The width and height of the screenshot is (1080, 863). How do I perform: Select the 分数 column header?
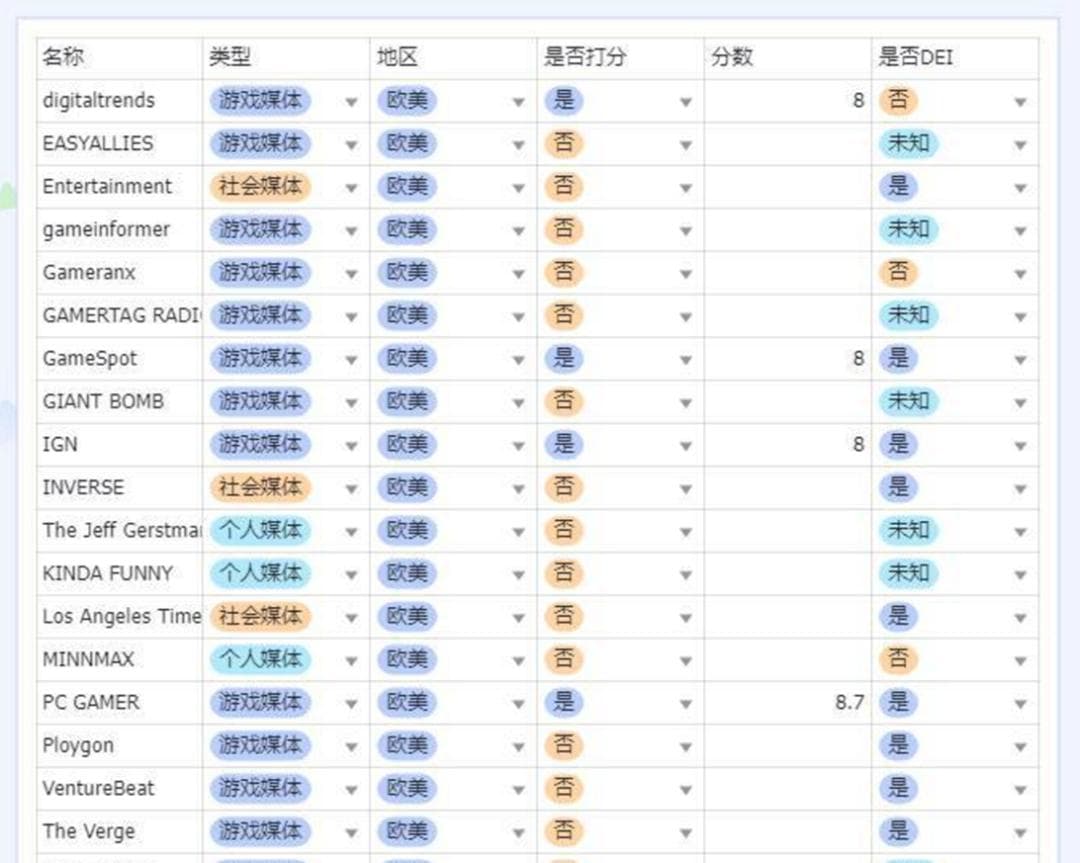coord(732,58)
